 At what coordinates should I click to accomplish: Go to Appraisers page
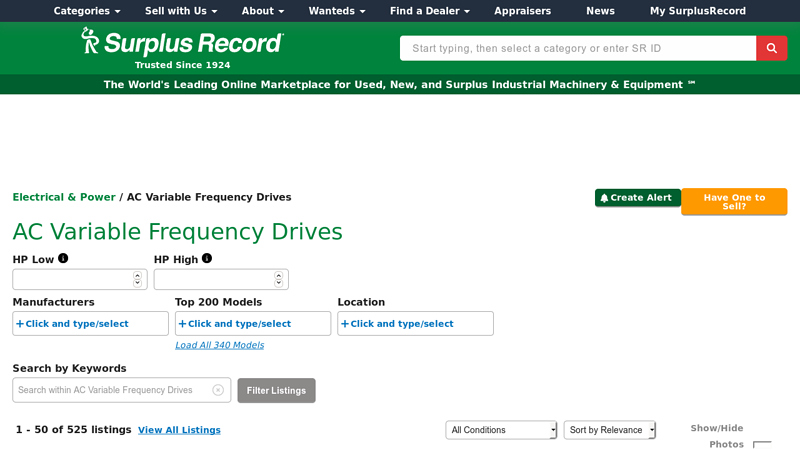pyautogui.click(x=522, y=11)
